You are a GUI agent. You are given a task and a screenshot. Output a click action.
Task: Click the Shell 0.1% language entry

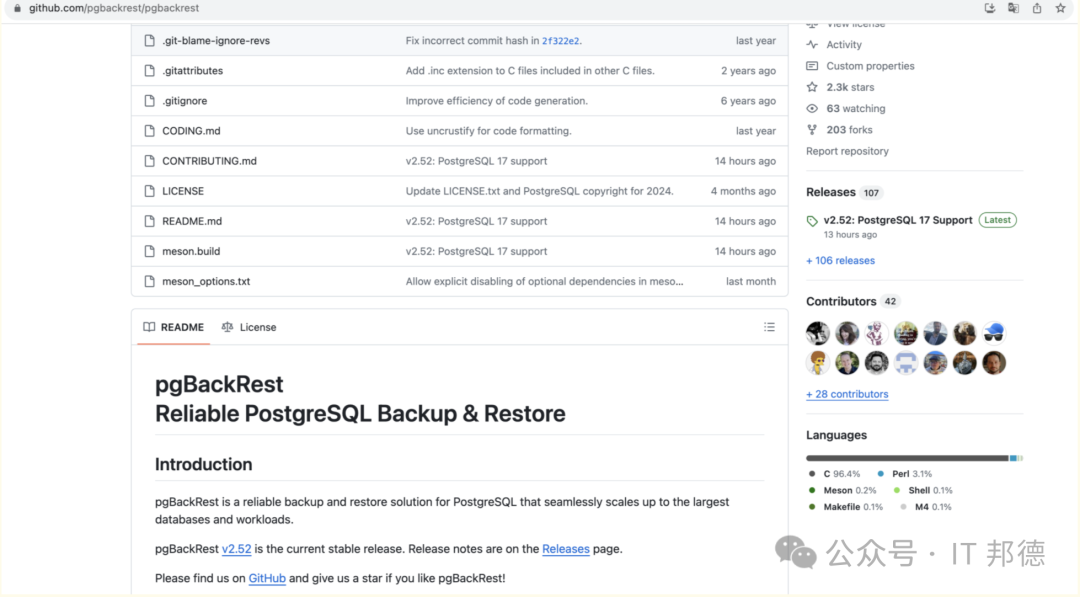(x=923, y=490)
